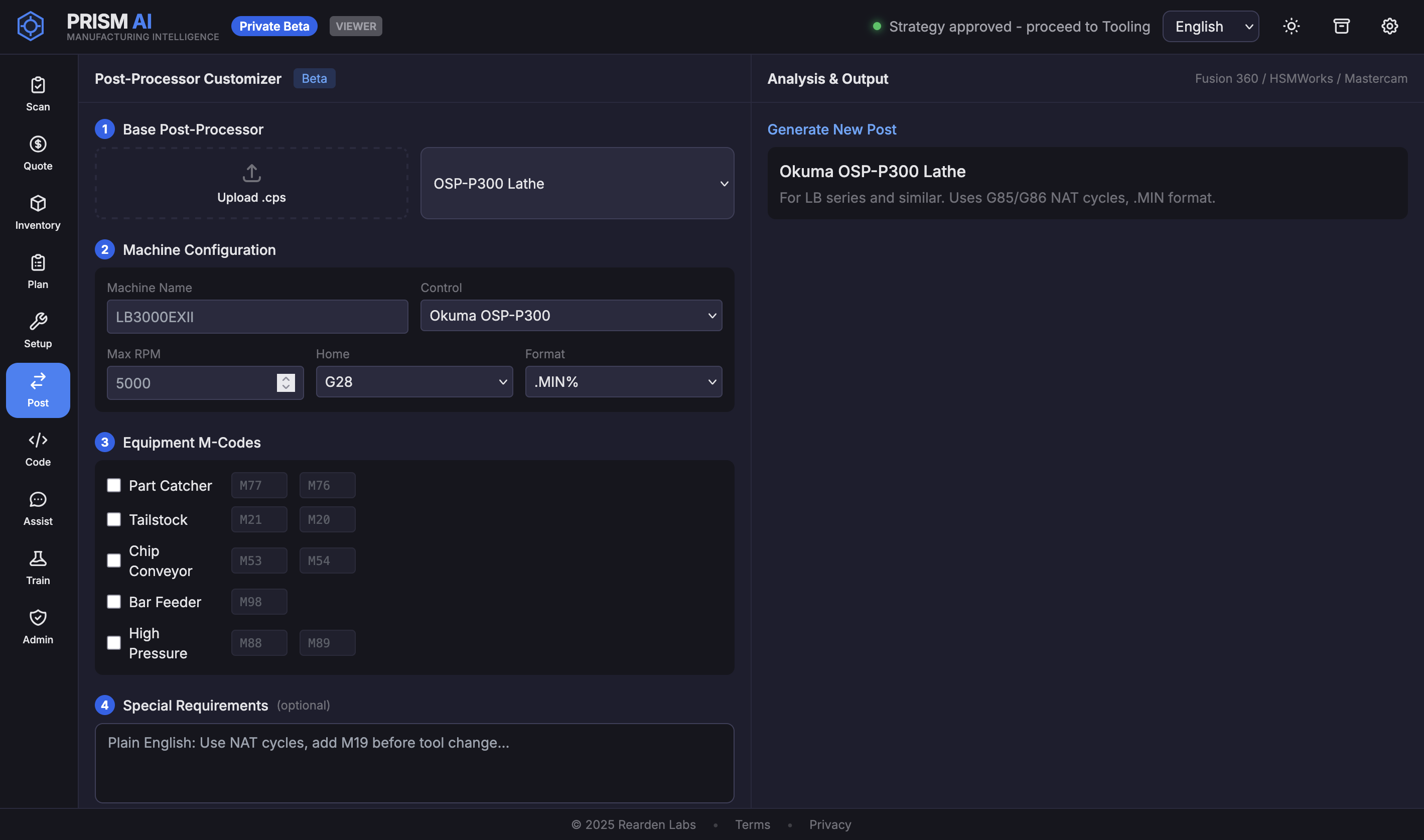
Task: Open the Assist chat icon
Action: pyautogui.click(x=38, y=508)
